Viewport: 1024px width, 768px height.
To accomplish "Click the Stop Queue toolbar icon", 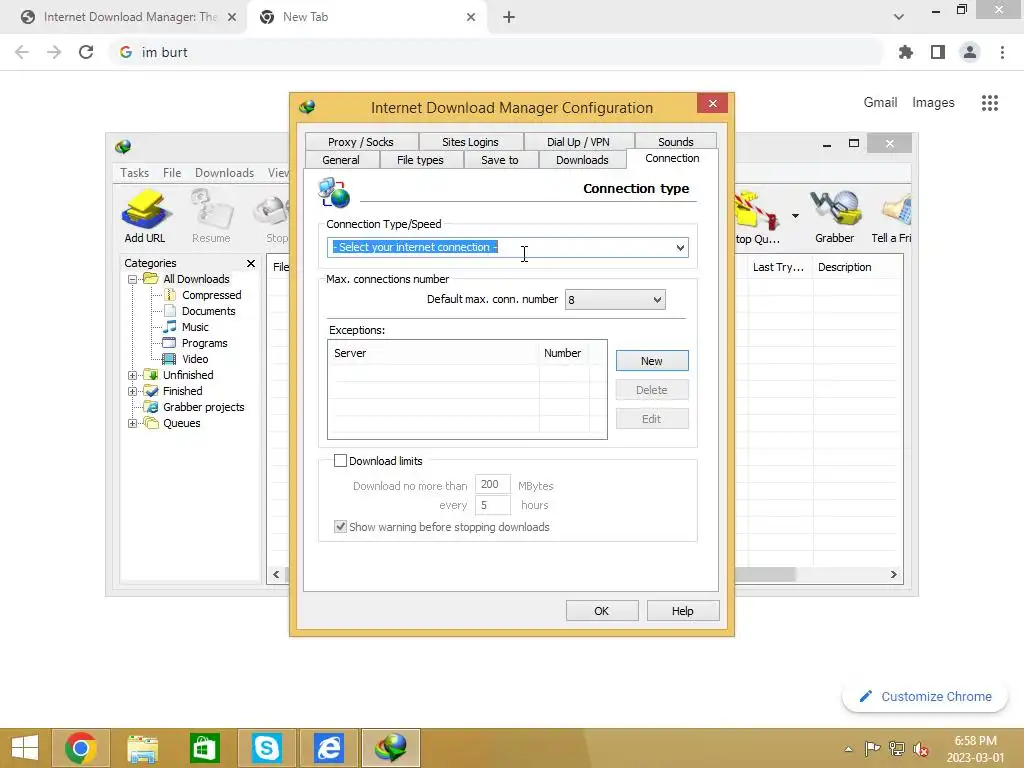I will 758,216.
